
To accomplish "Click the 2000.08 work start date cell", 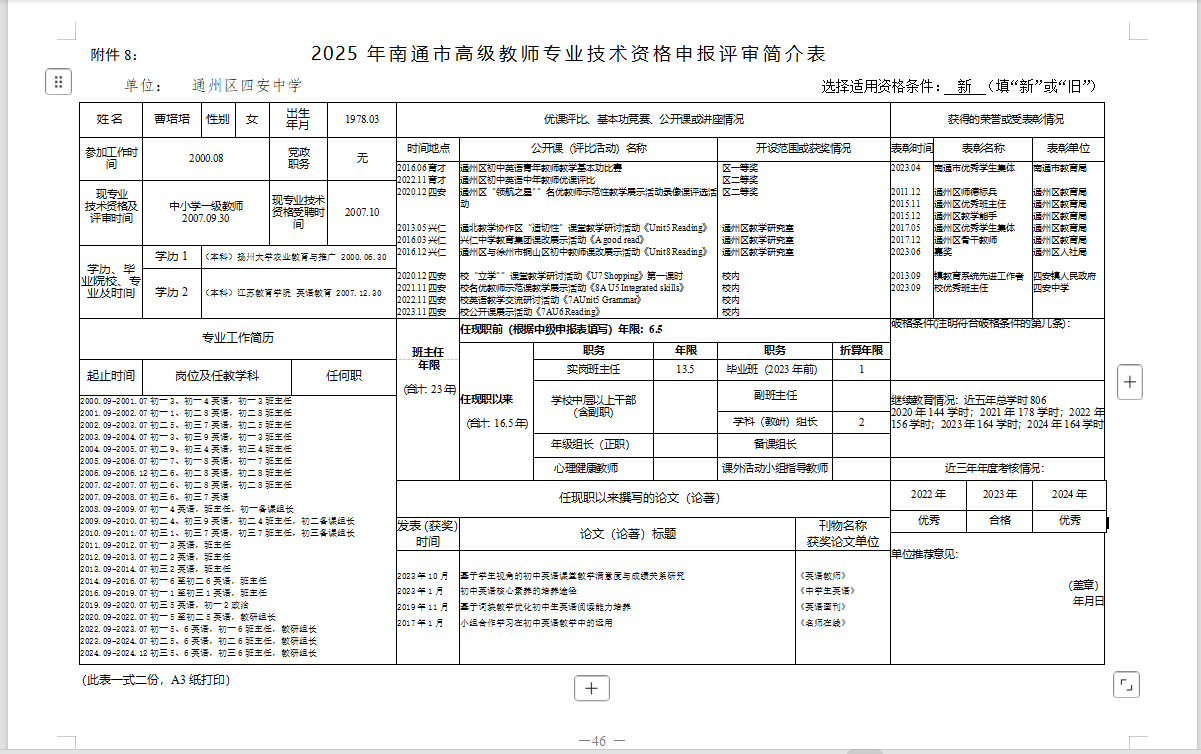I will pyautogui.click(x=206, y=158).
